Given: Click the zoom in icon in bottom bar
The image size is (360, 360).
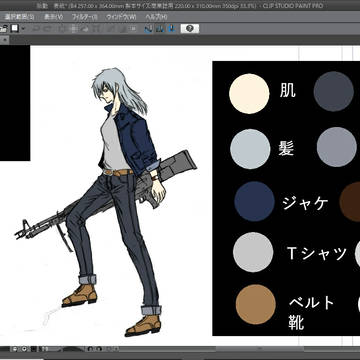Looking at the screenshot, I should pos(24,349).
